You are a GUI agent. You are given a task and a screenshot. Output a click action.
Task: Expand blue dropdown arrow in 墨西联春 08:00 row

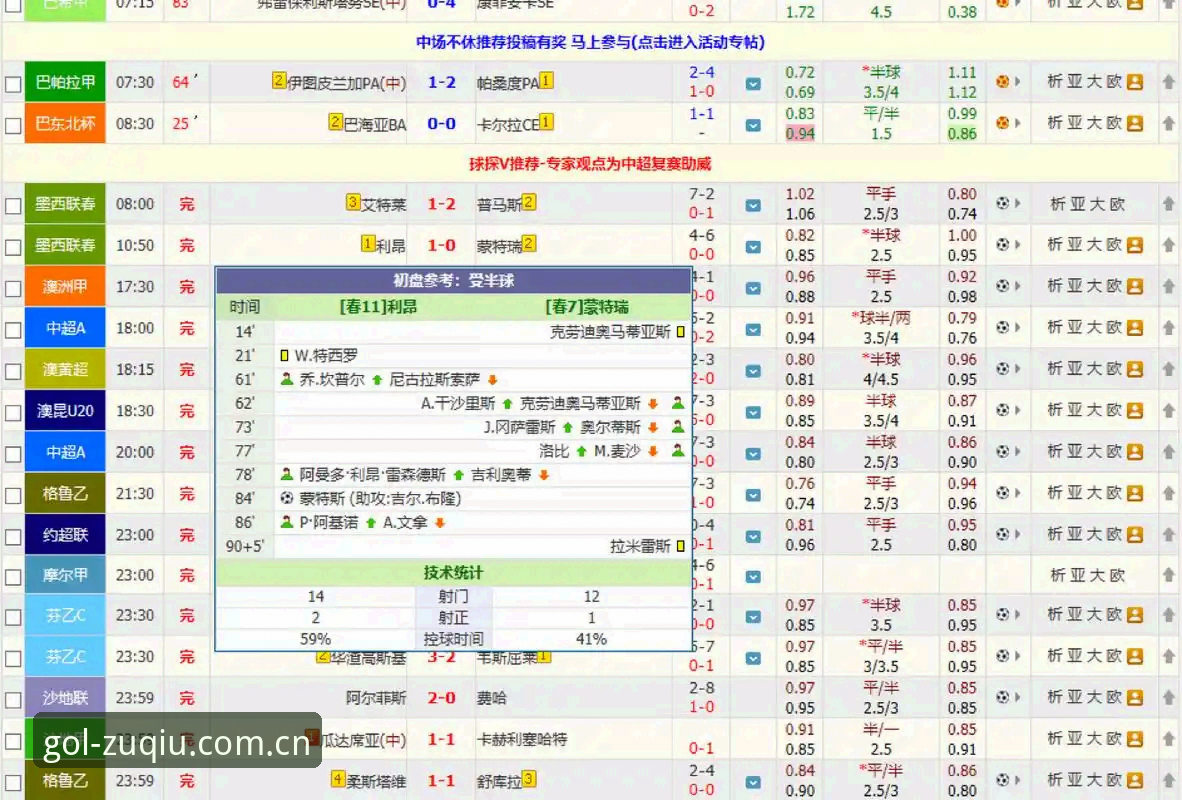[x=753, y=205]
